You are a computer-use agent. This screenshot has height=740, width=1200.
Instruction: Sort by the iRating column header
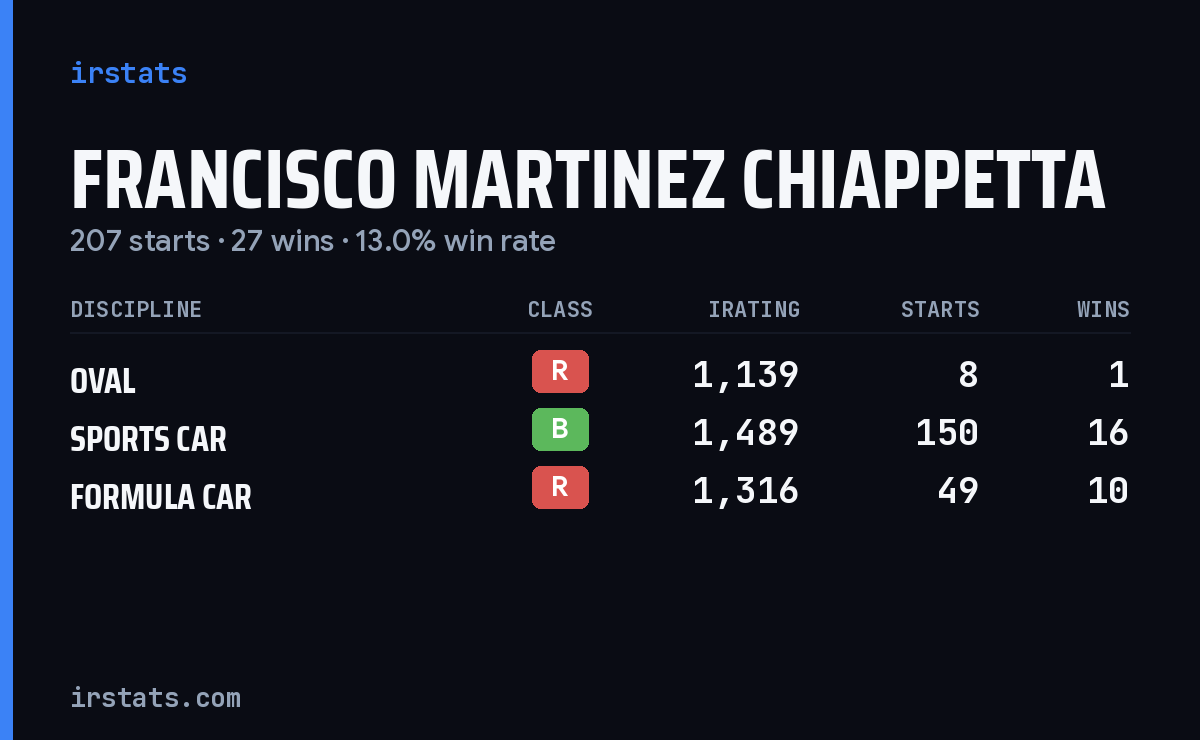coord(754,310)
